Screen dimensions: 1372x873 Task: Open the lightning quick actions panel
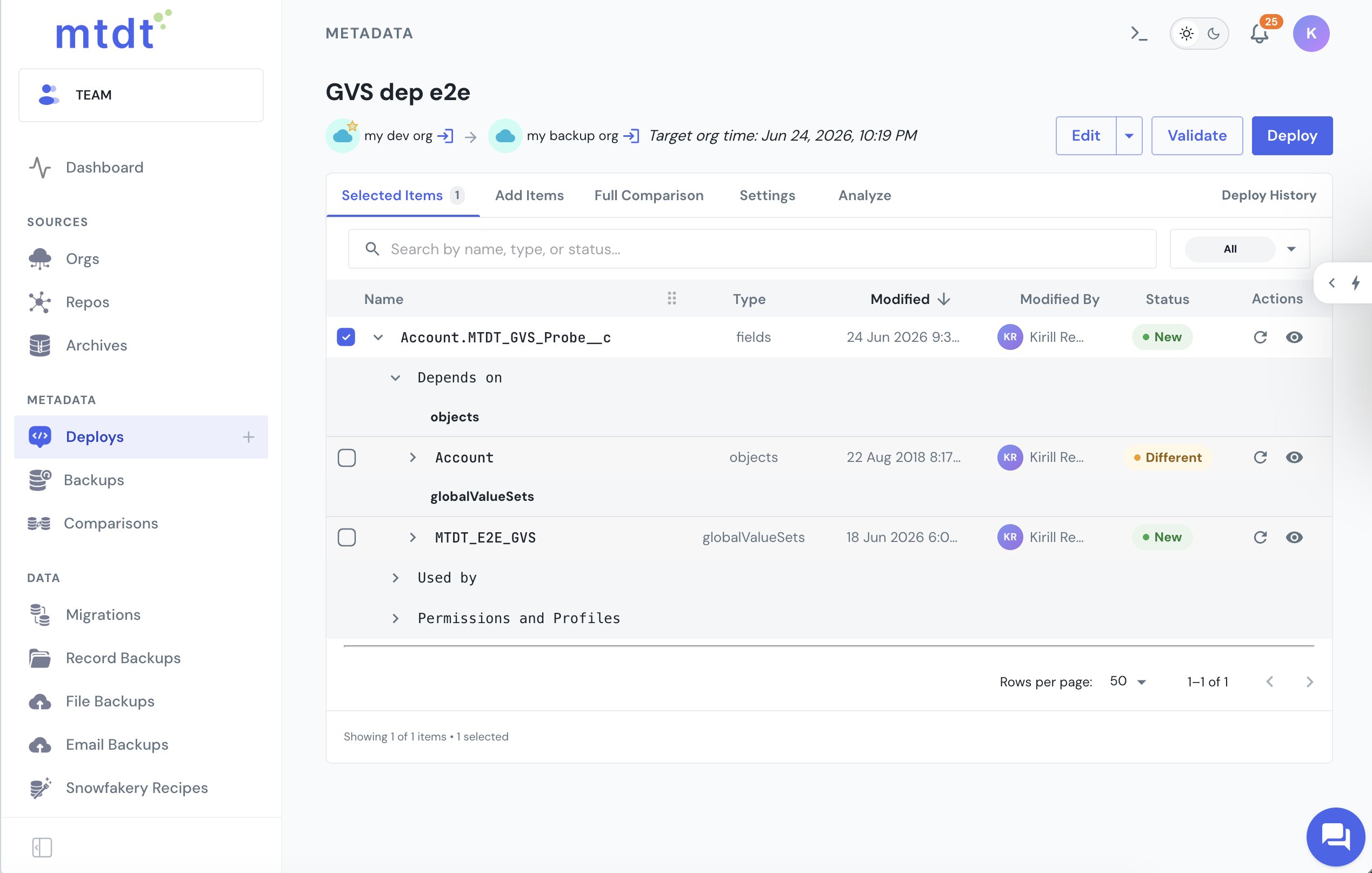tap(1356, 282)
